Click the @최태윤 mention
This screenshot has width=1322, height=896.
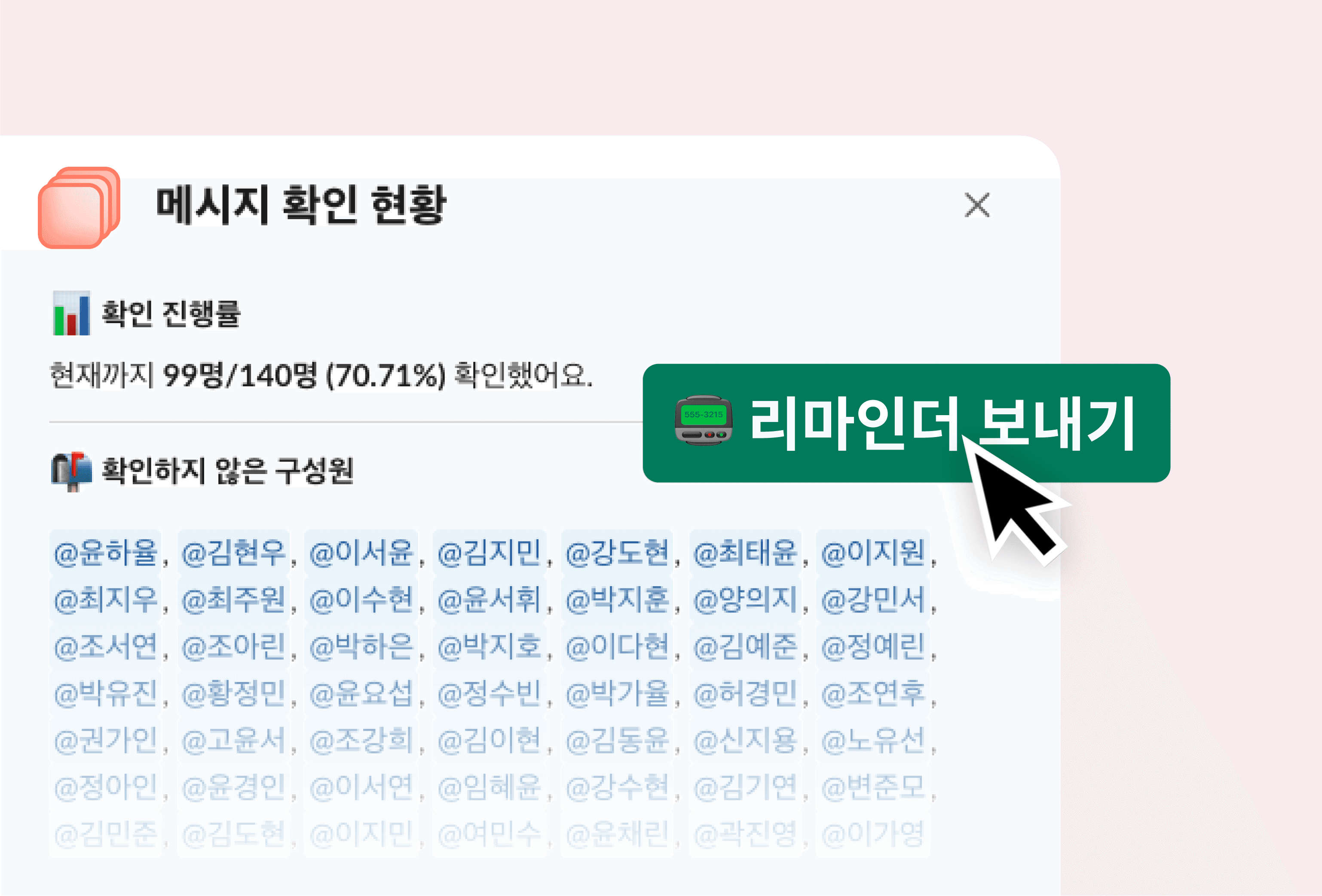(x=745, y=552)
